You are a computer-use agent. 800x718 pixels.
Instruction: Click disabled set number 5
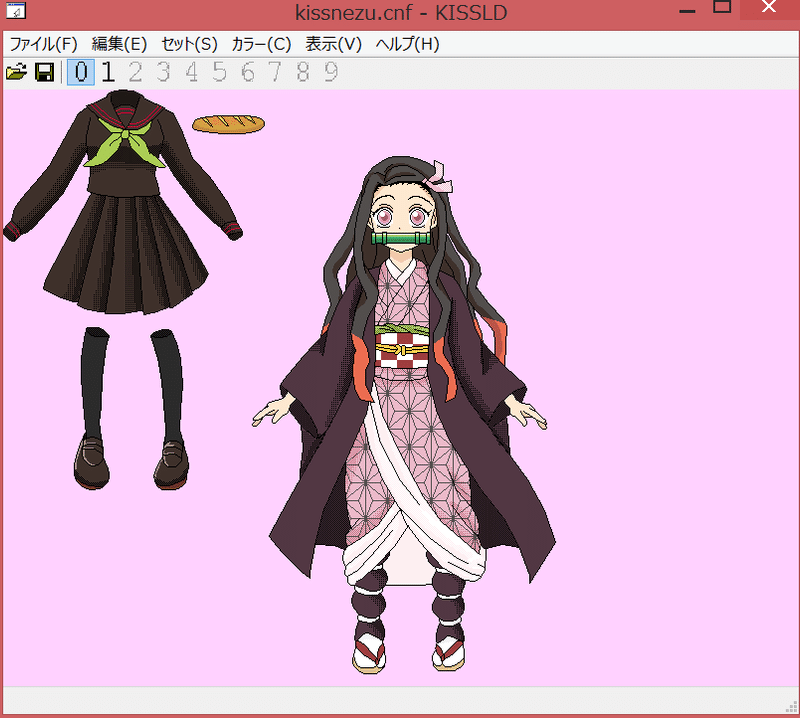click(219, 72)
